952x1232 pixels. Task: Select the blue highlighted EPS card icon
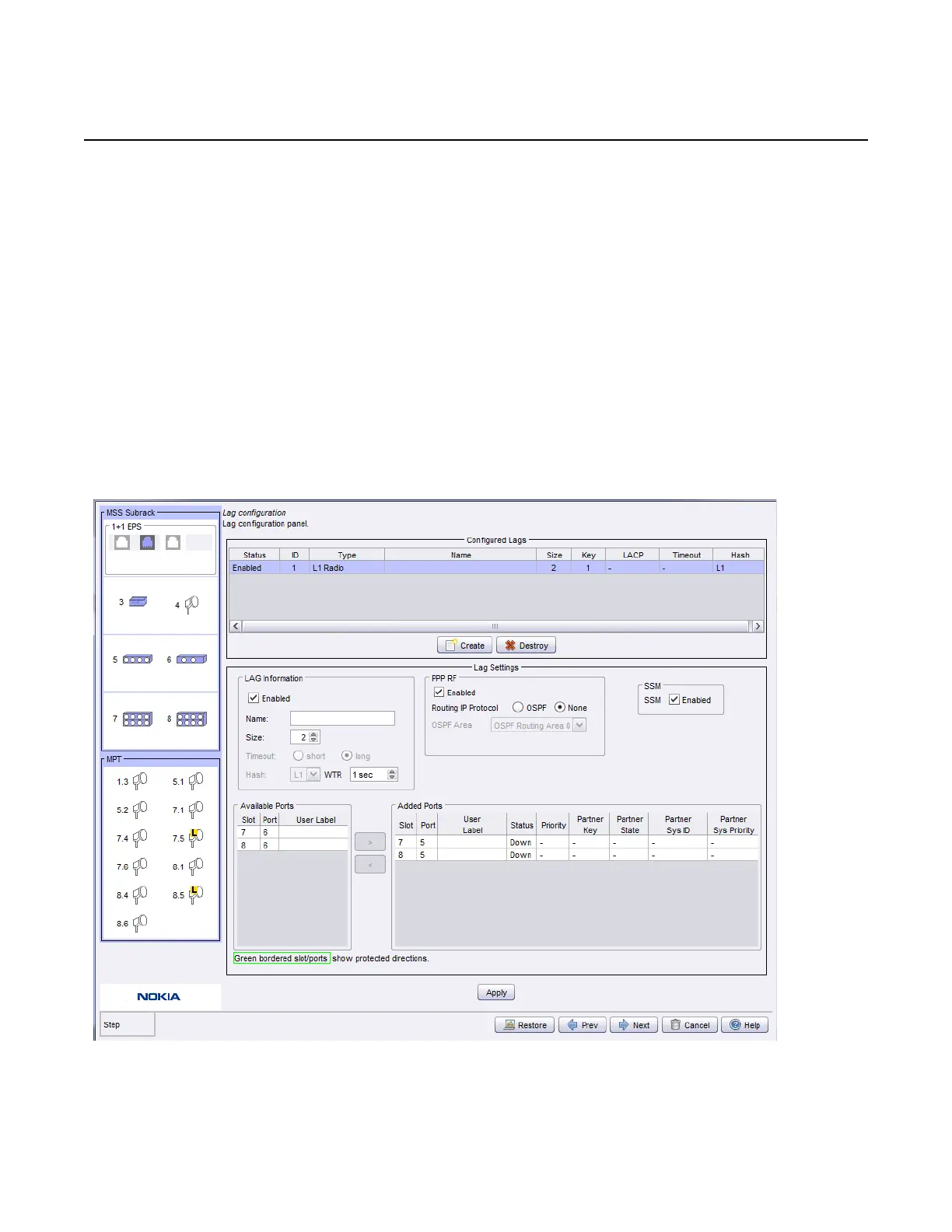[148, 542]
